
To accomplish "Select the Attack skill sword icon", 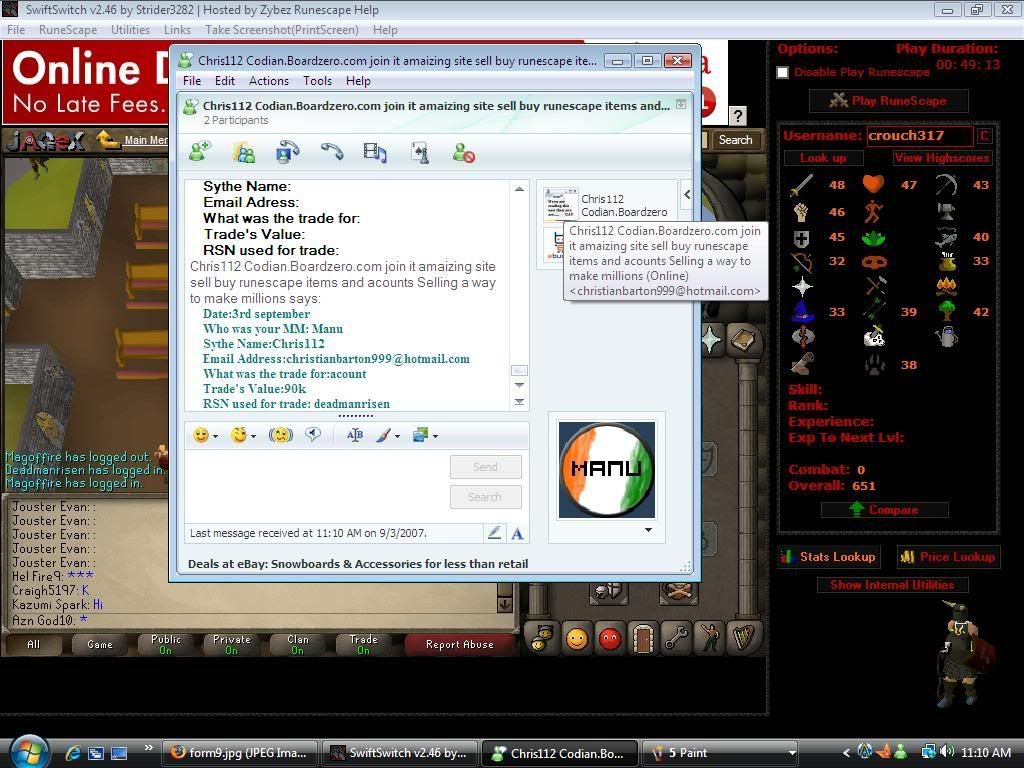I will [x=802, y=185].
